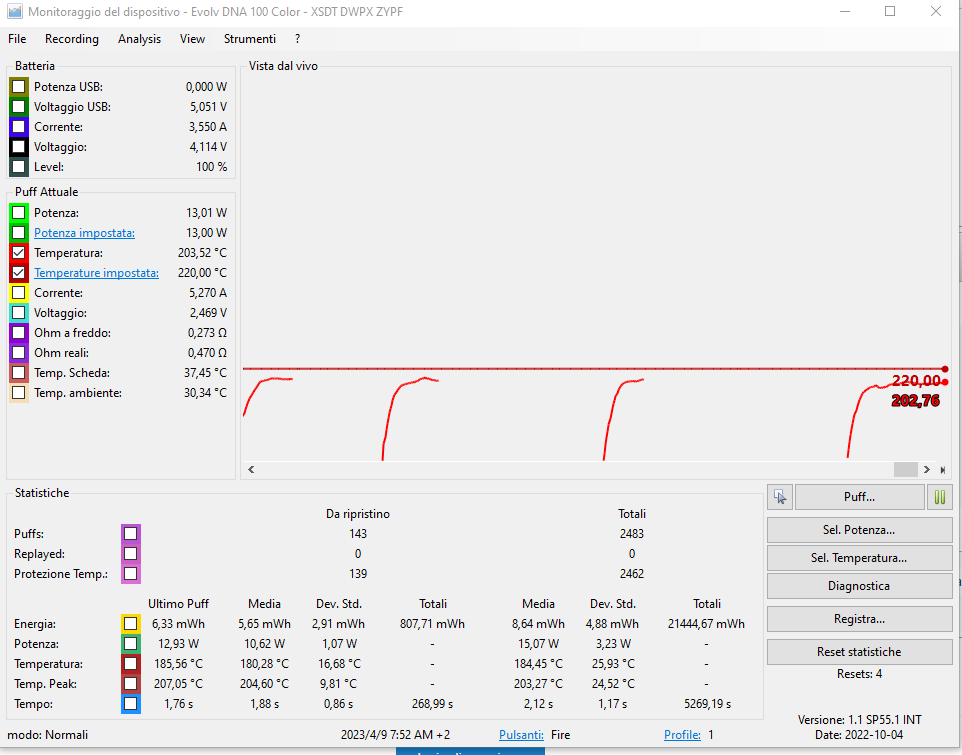Open the Potenza impostata link
Viewport: 962px width, 755px height.
tap(84, 233)
